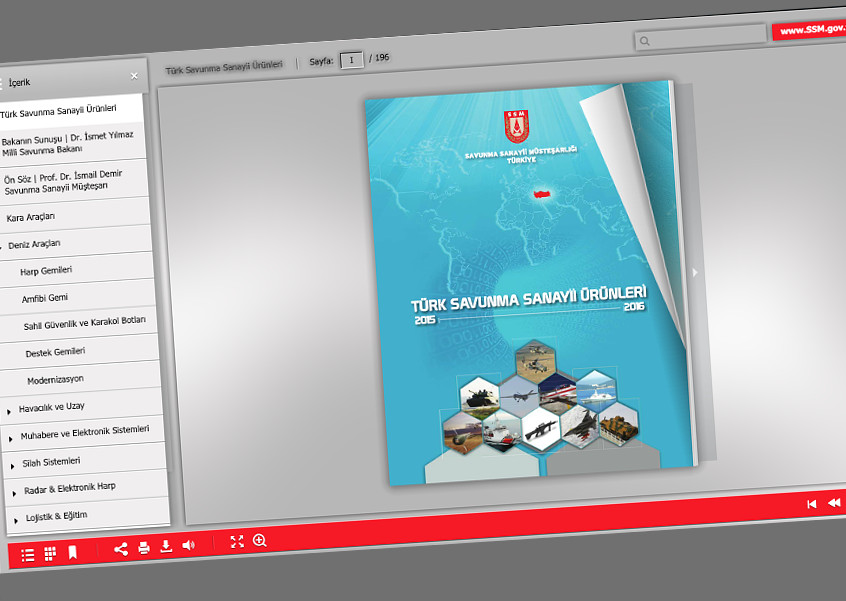Jump to first page arrow

click(811, 504)
